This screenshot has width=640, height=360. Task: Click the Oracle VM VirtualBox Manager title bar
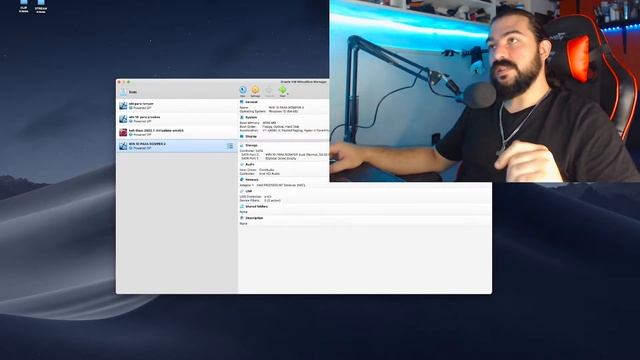(x=304, y=82)
